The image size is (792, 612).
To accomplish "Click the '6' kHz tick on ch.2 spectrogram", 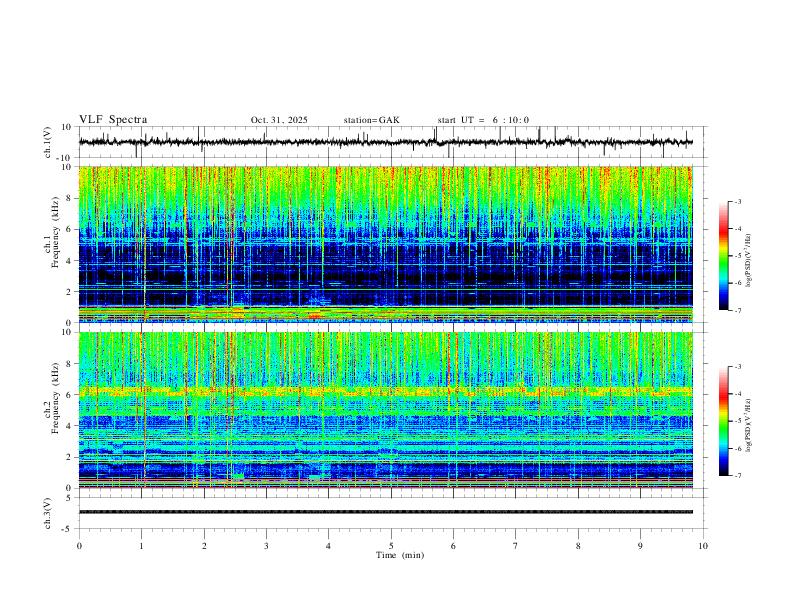I will [69, 395].
